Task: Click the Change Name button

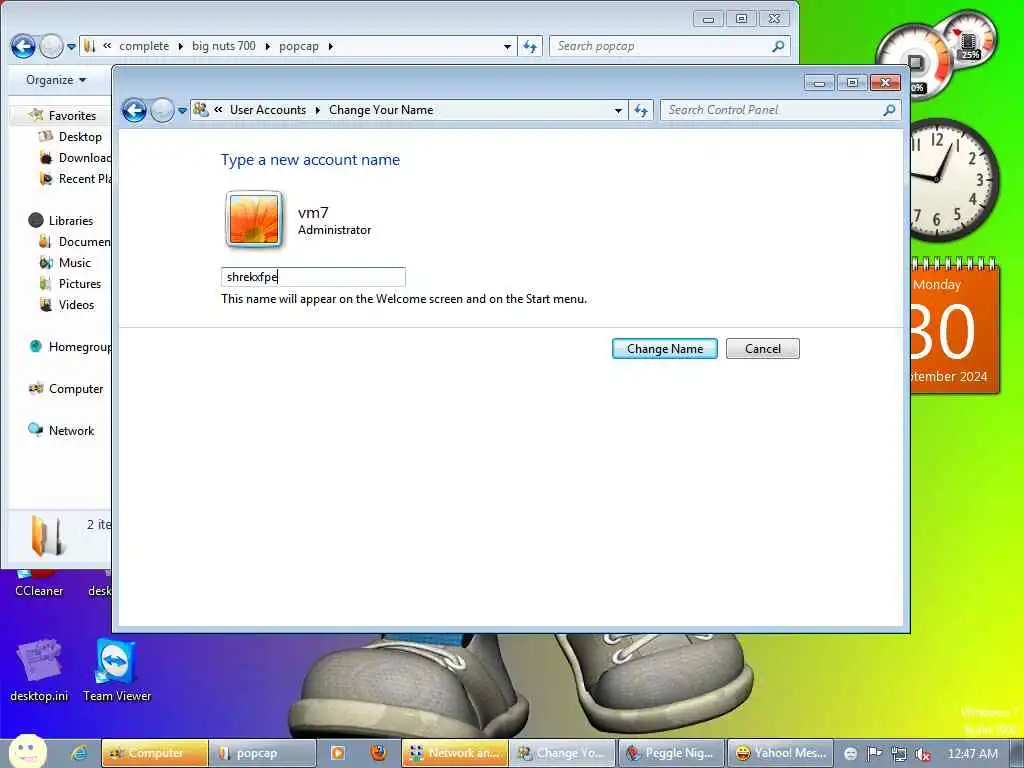Action: click(x=664, y=349)
